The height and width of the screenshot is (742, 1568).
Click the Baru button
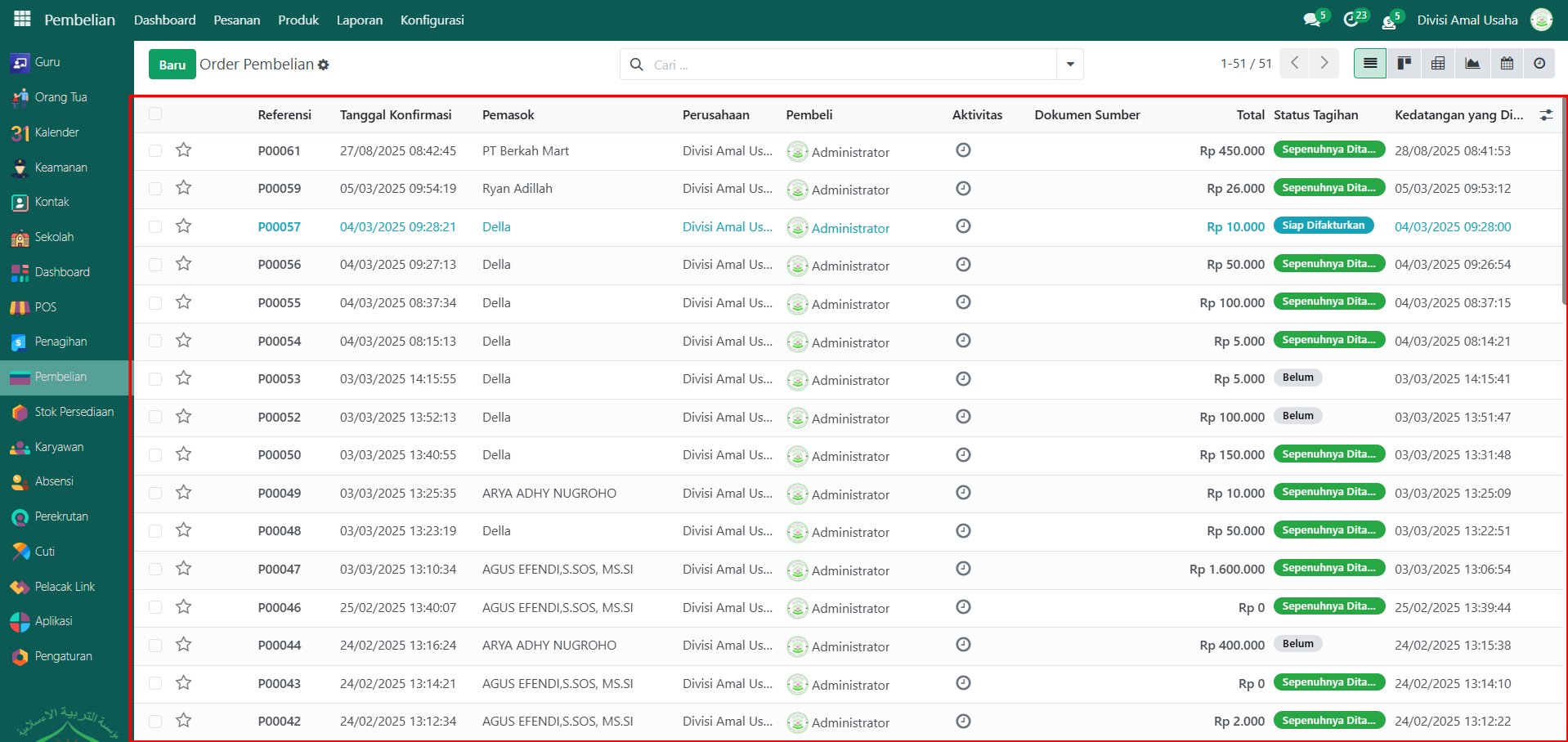(x=172, y=65)
